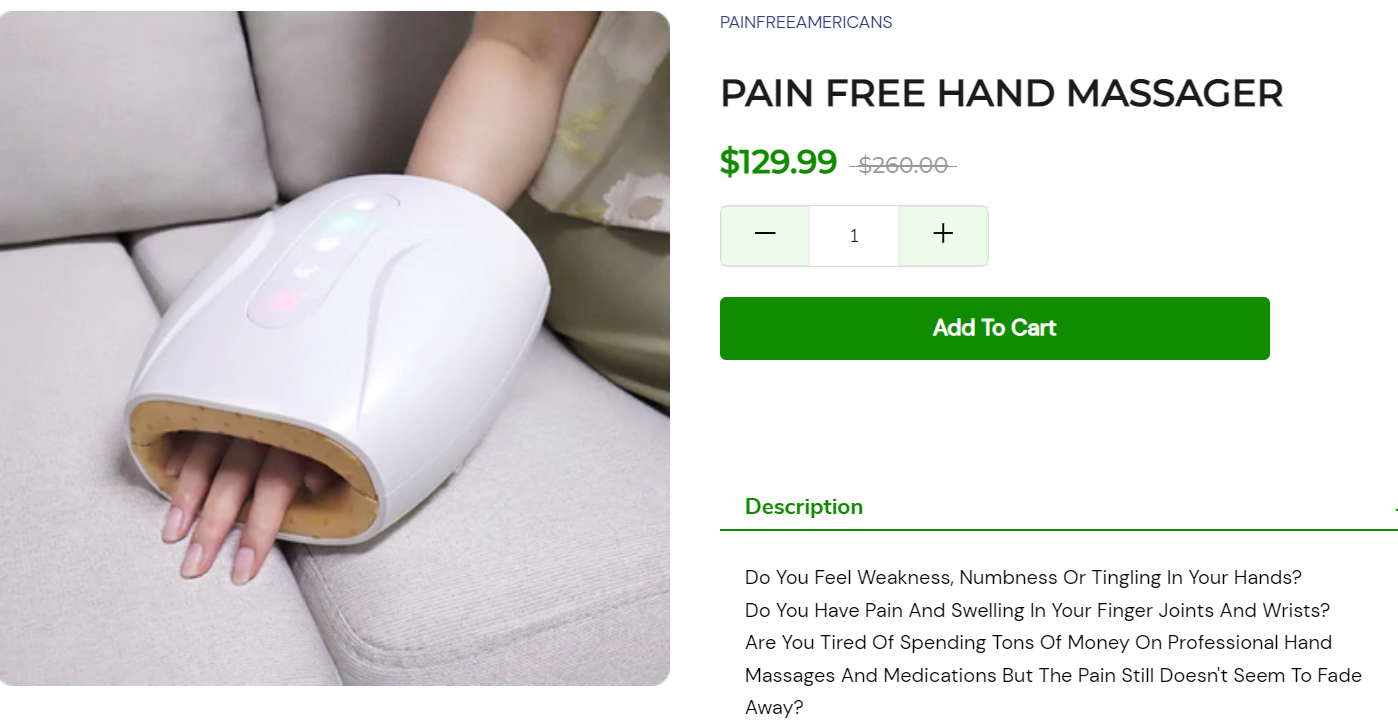
Task: Select the Description tab heading
Action: click(804, 506)
